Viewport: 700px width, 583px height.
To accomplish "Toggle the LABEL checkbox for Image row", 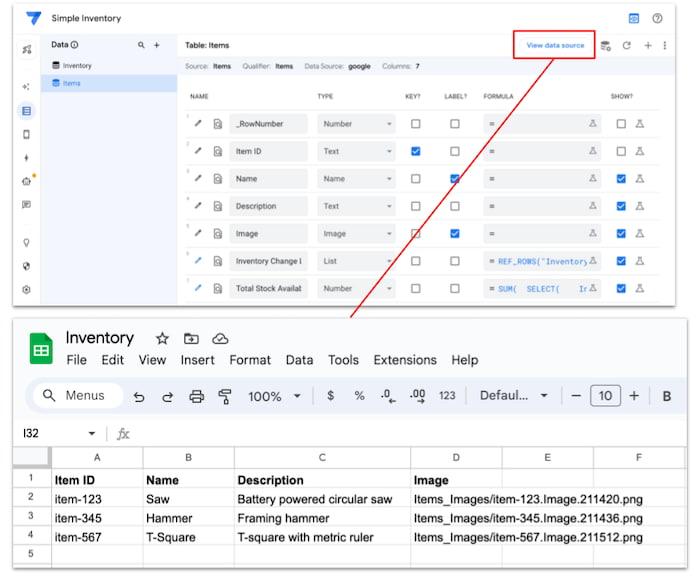I will (x=455, y=234).
